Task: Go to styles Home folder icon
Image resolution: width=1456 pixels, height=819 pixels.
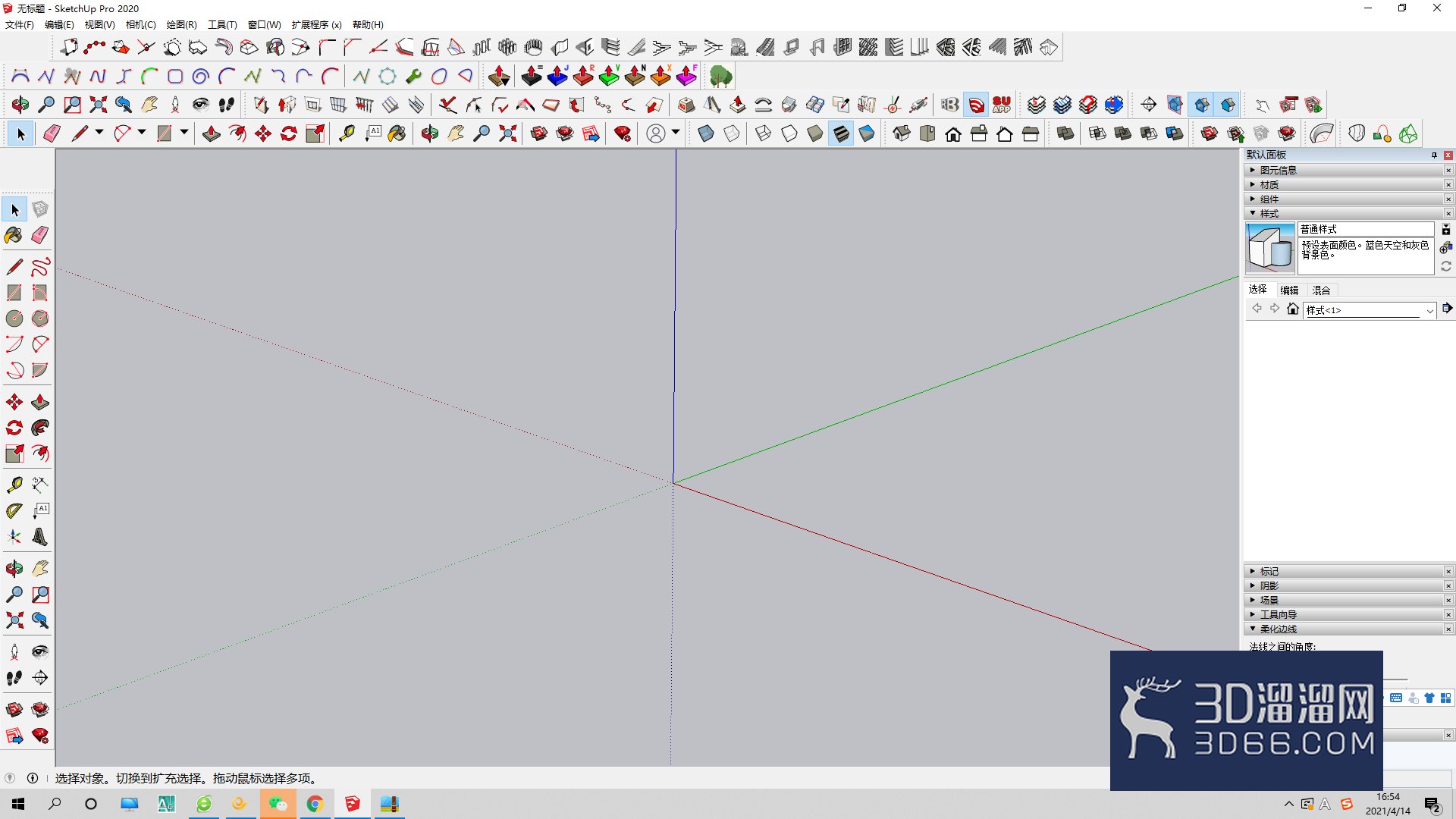Action: point(1293,309)
